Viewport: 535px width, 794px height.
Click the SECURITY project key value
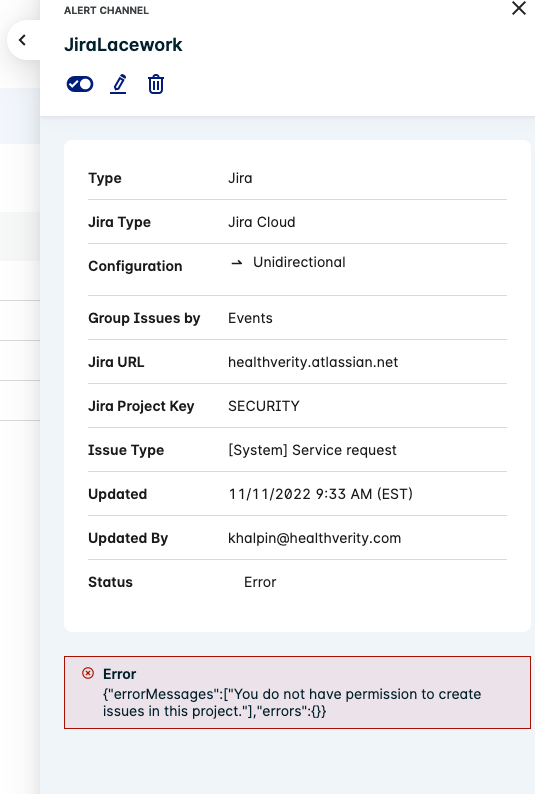pyautogui.click(x=264, y=406)
